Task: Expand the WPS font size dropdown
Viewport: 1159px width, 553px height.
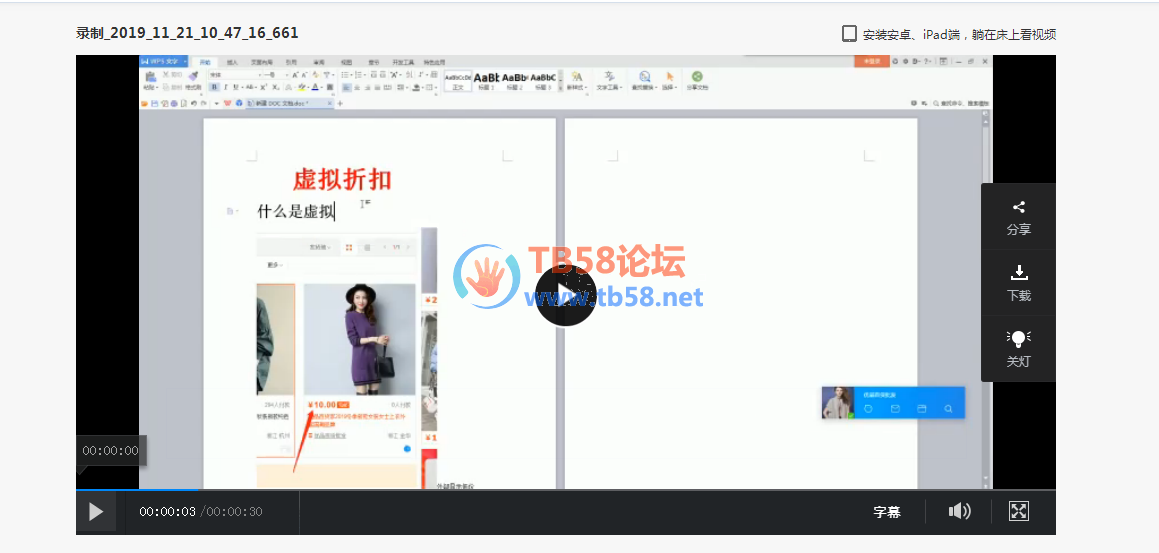Action: point(287,75)
